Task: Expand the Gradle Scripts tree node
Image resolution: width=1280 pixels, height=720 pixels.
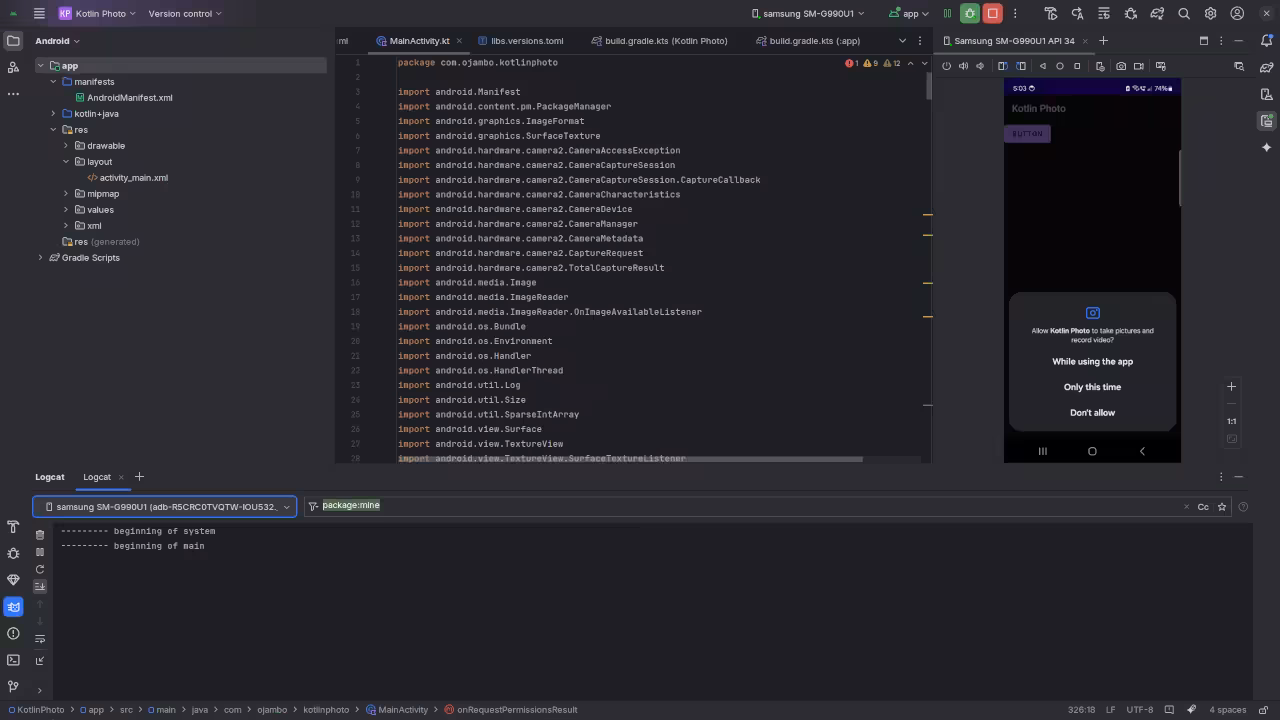Action: coord(40,258)
